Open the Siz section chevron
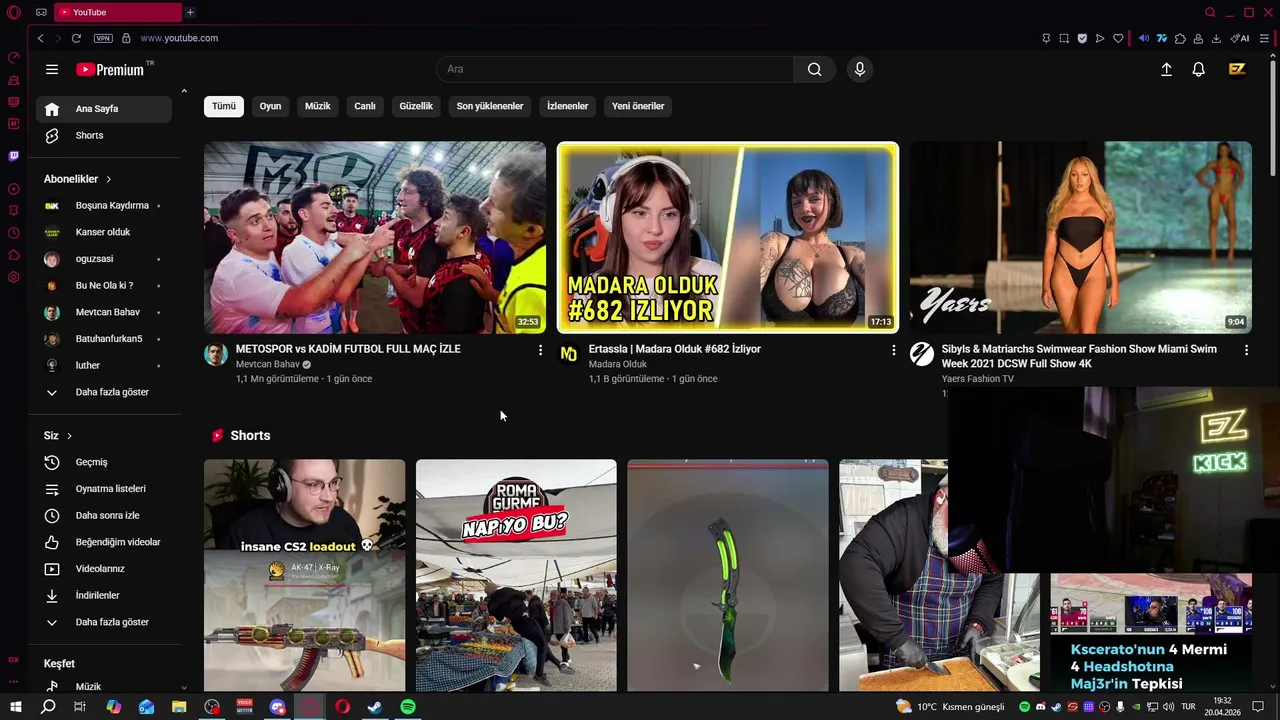This screenshot has height=720, width=1280. click(x=69, y=436)
